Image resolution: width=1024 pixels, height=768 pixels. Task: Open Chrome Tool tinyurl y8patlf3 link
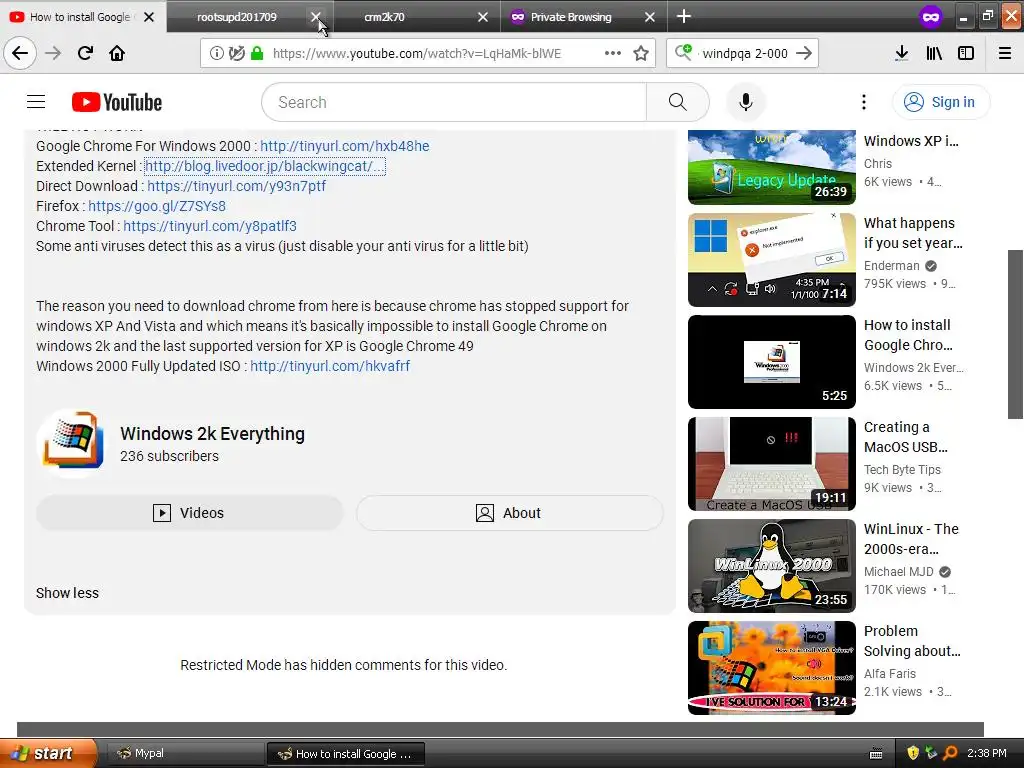[210, 226]
